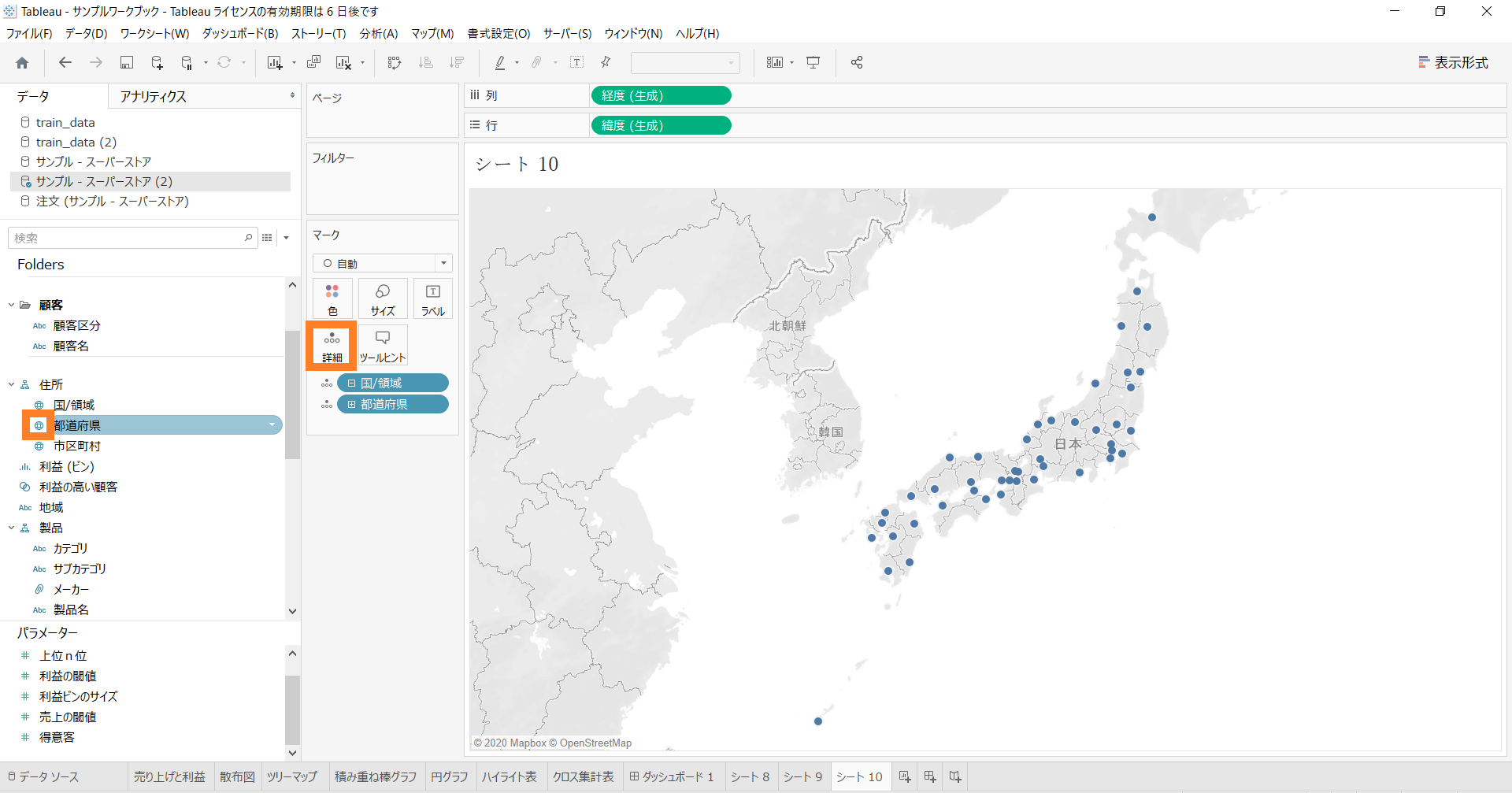Collapse the 製品 hierarchy
This screenshot has height=793, width=1512.
click(x=11, y=528)
